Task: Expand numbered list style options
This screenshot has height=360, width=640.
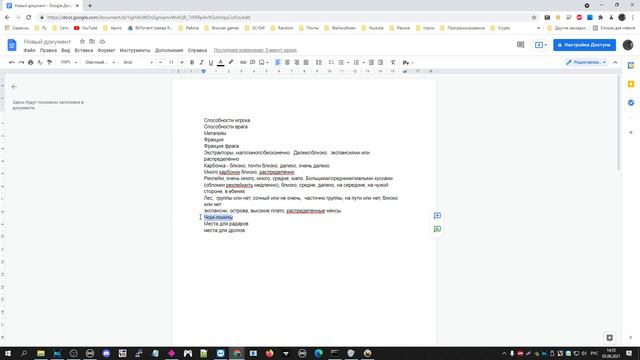Action: 363,62
